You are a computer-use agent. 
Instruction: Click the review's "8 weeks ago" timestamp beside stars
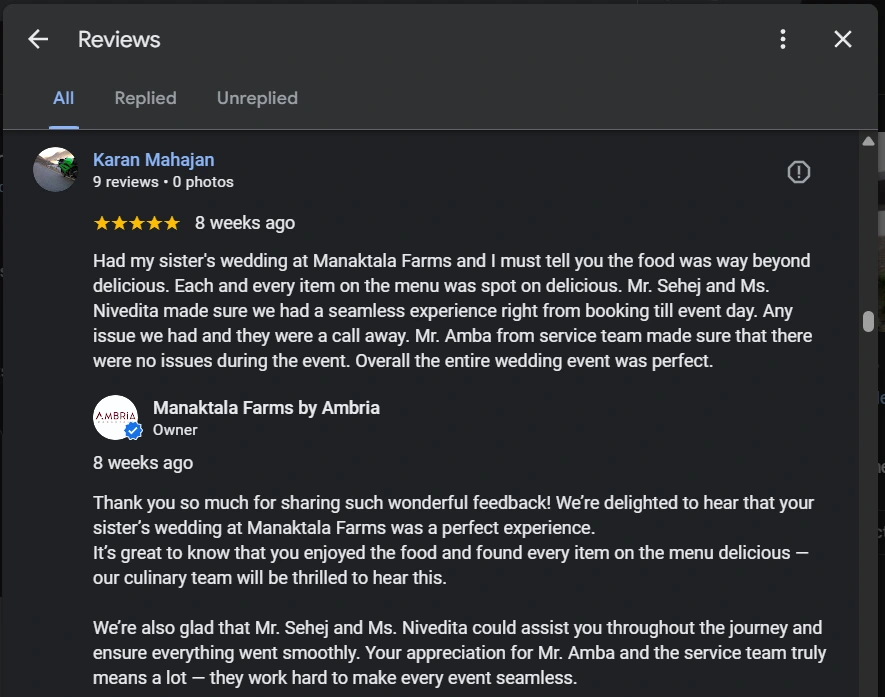coord(245,223)
